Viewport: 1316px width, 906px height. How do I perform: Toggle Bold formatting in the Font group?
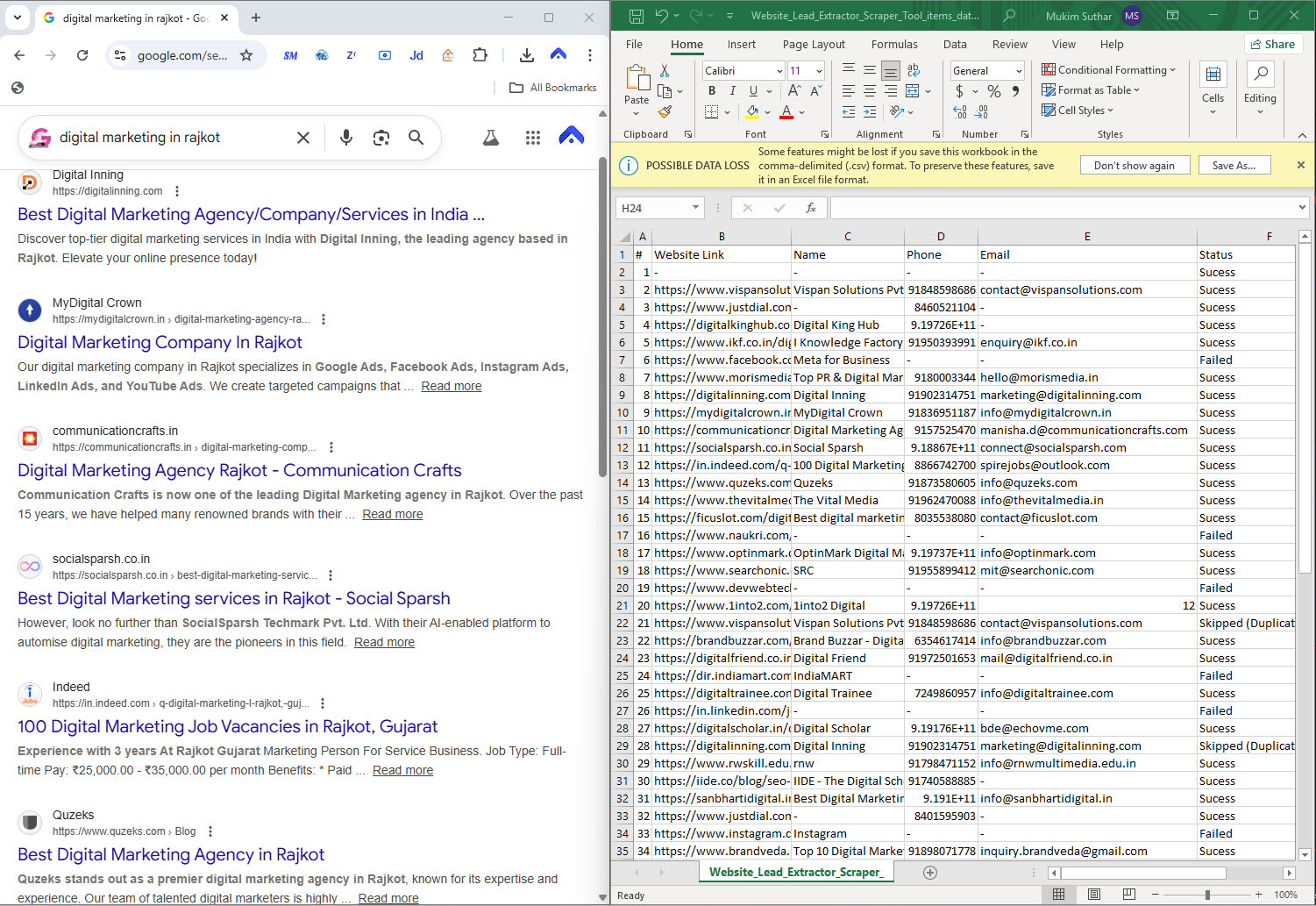(x=712, y=91)
